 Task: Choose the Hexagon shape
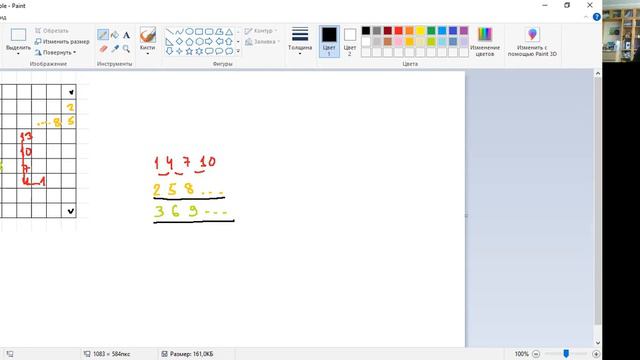tap(199, 42)
